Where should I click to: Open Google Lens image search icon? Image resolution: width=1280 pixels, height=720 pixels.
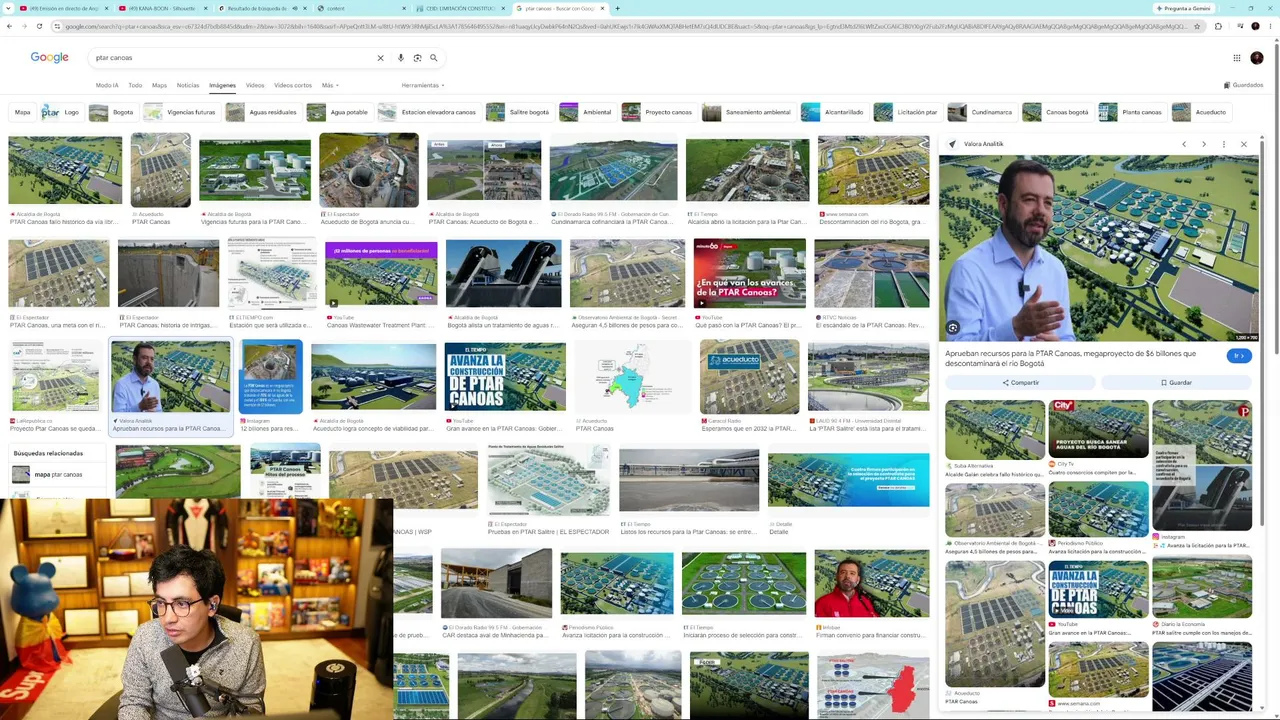(x=417, y=58)
